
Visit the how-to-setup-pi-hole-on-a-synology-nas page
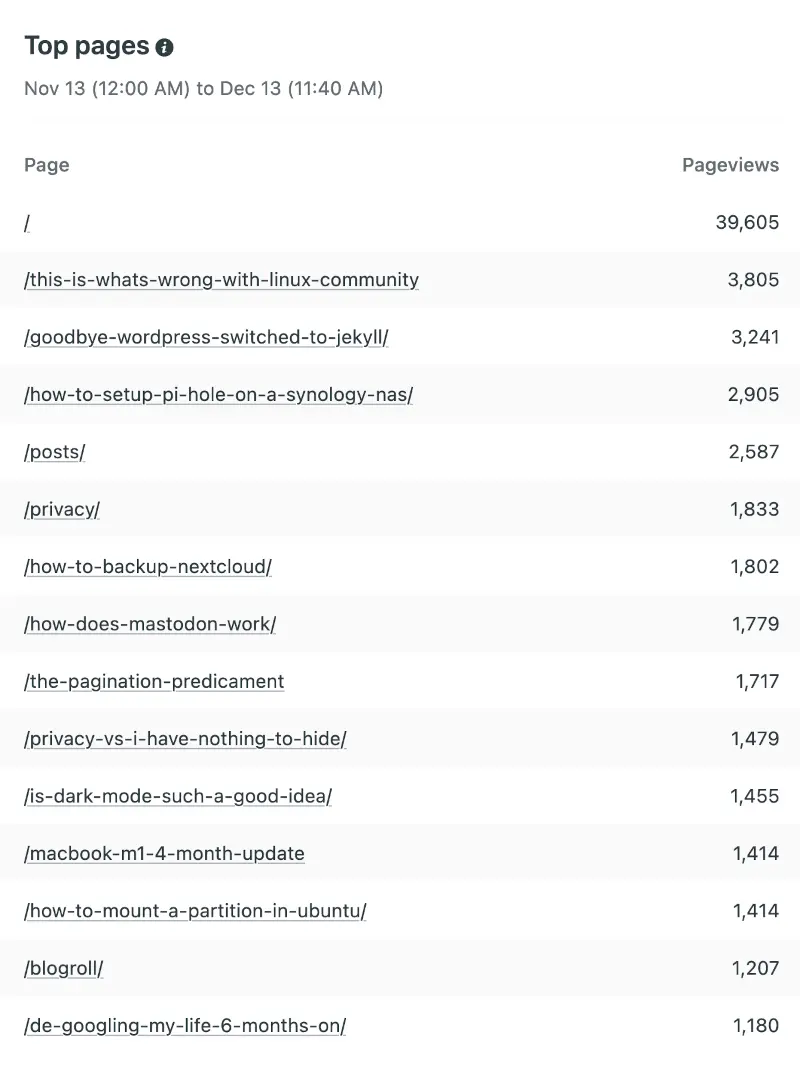pyautogui.click(x=217, y=394)
